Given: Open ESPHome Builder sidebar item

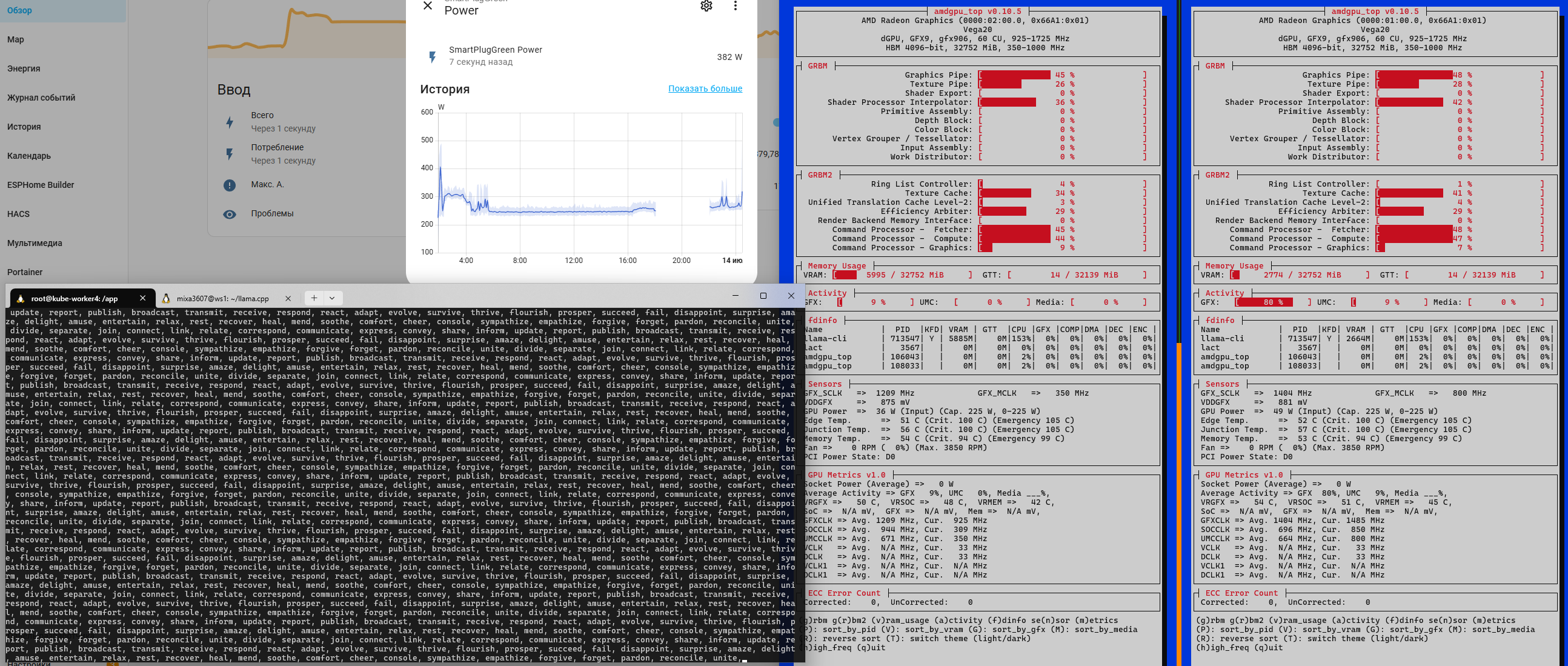Looking at the screenshot, I should [41, 184].
